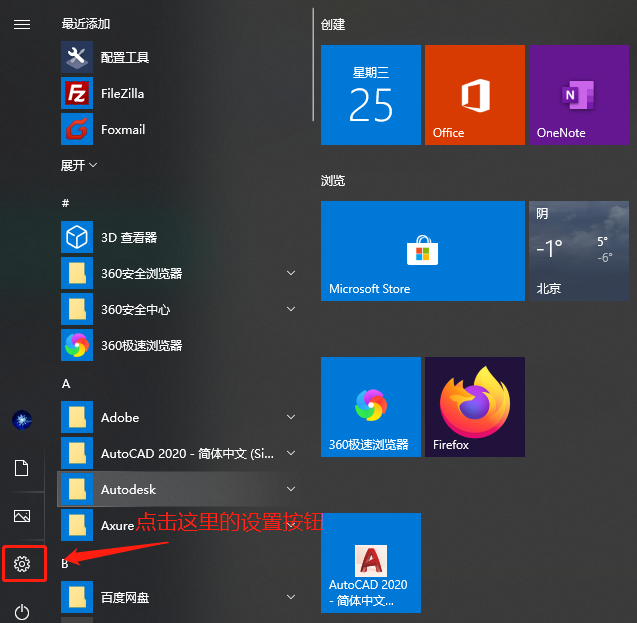Click the Adobe folder icon
The height and width of the screenshot is (623, 637).
point(77,417)
